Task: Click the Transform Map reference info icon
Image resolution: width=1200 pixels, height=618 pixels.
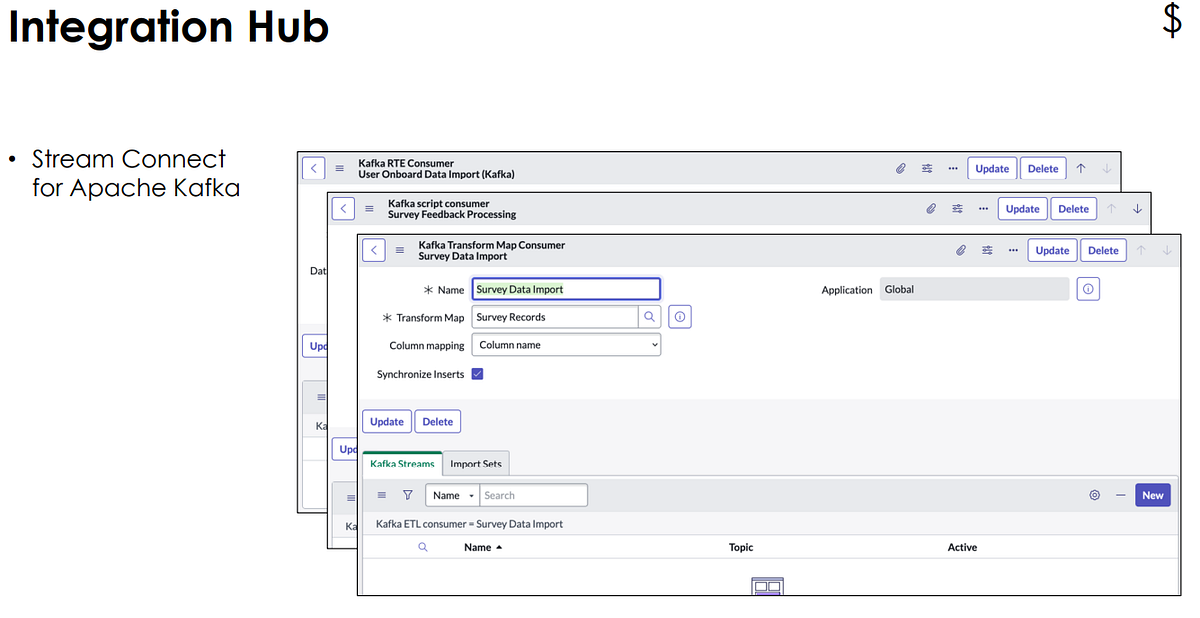Action: 679,316
